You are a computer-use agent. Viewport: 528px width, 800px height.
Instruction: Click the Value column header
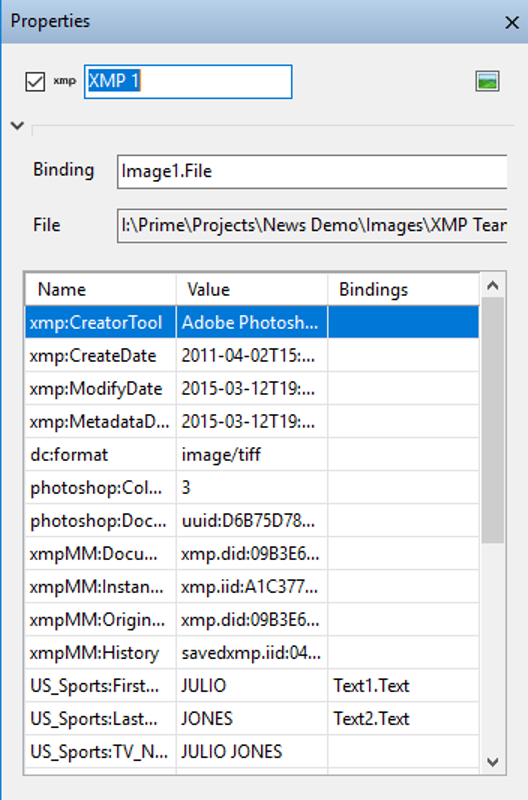point(252,290)
